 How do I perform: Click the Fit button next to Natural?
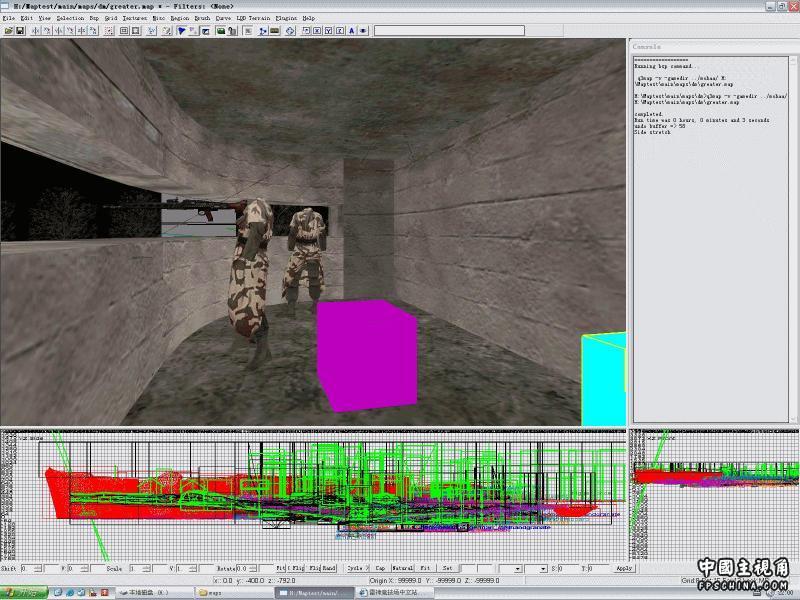coord(425,568)
